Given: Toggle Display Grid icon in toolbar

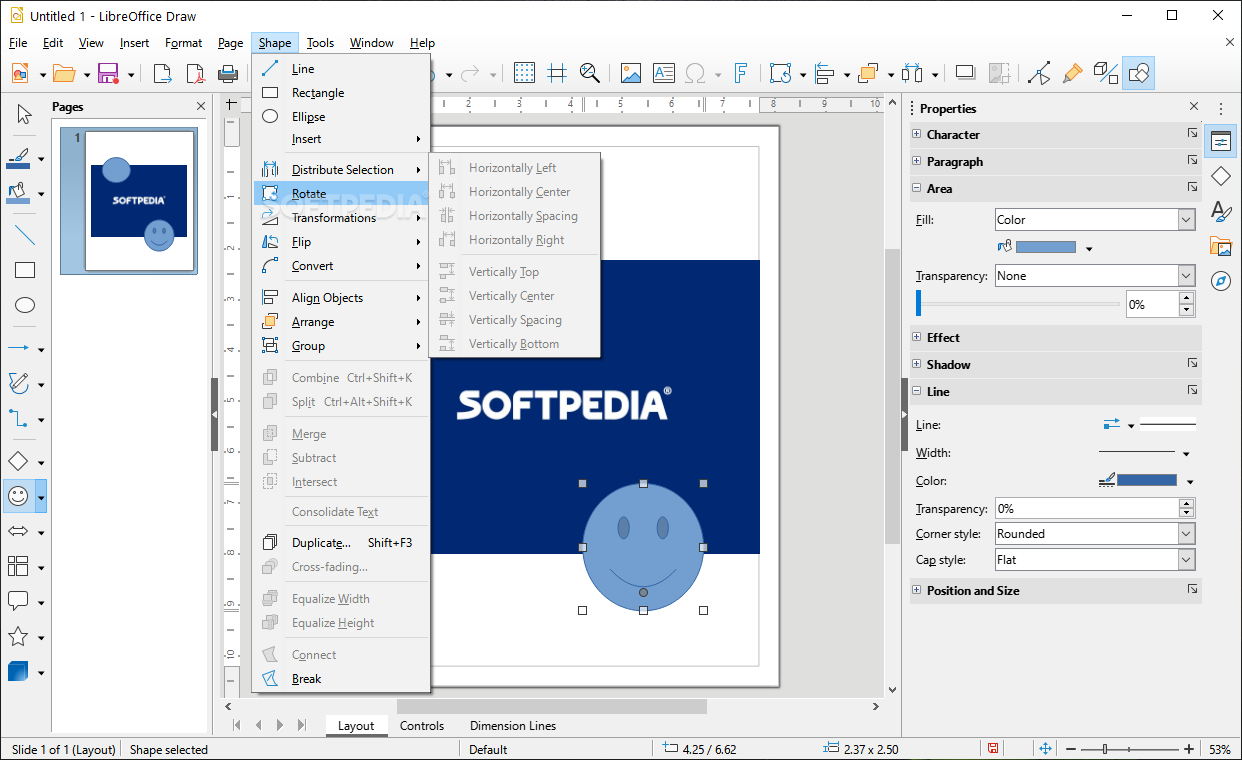Looking at the screenshot, I should click(524, 73).
